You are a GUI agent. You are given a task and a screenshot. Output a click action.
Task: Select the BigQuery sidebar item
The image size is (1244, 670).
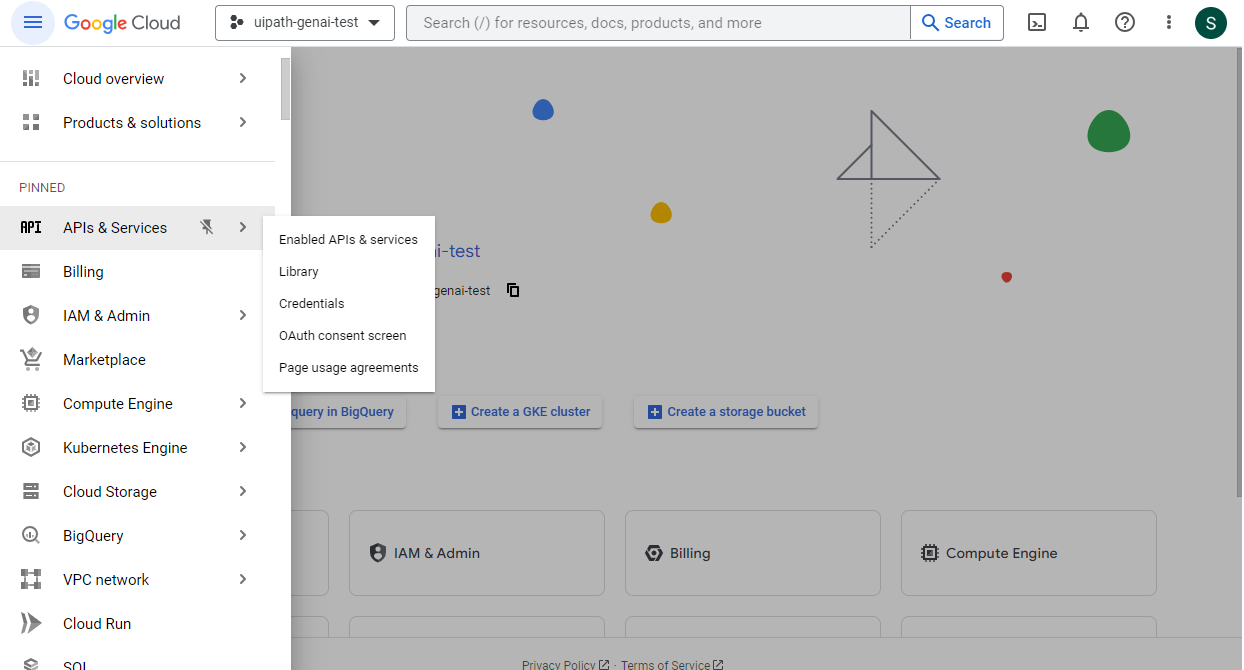click(x=91, y=535)
